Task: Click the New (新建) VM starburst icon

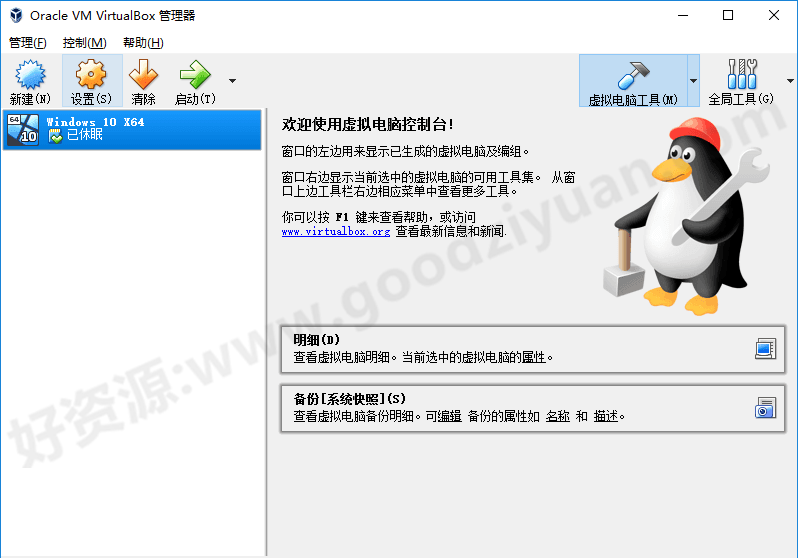Action: click(30, 74)
